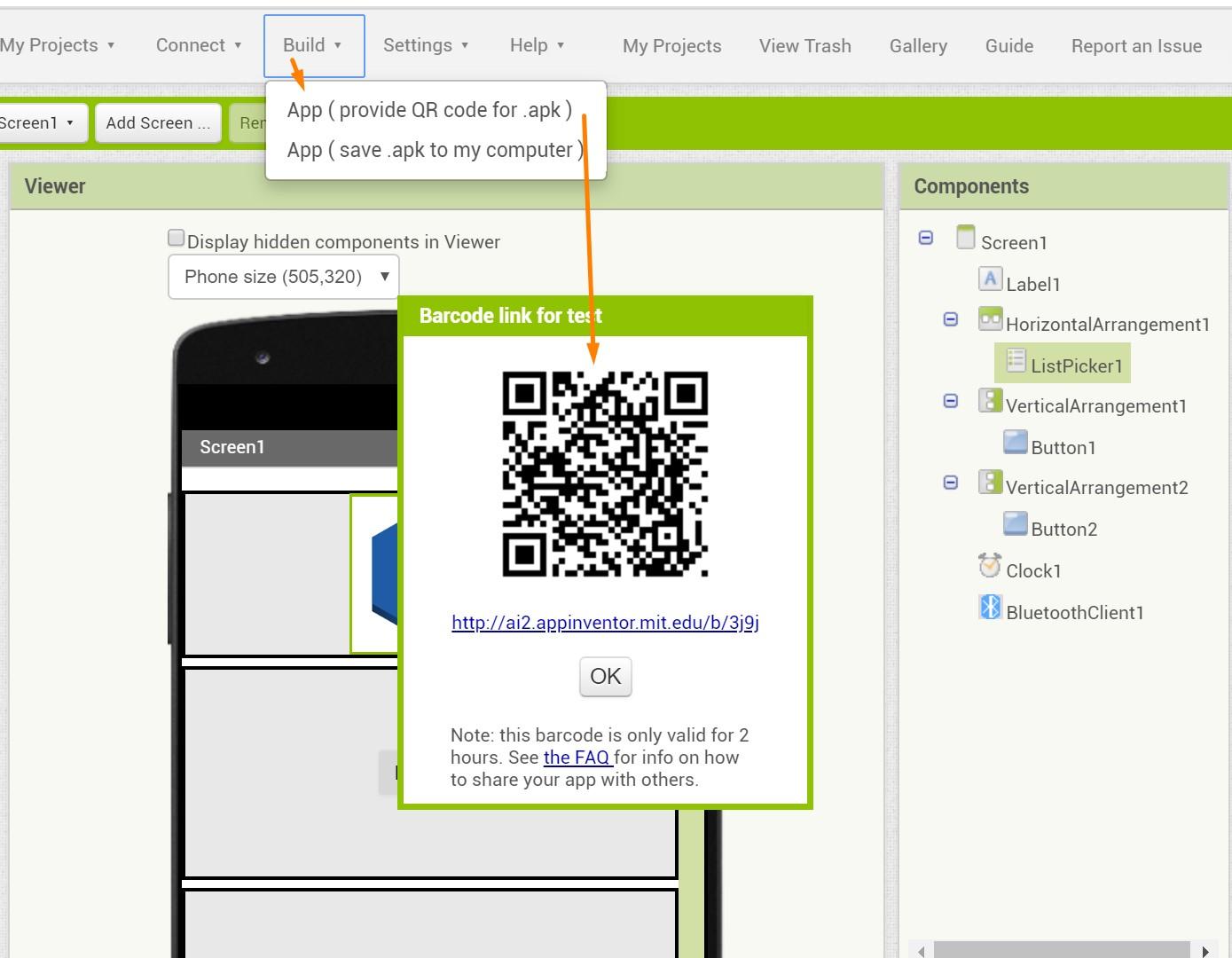Viewport: 1232px width, 958px height.
Task: Open the Gallery
Action: pyautogui.click(x=918, y=46)
